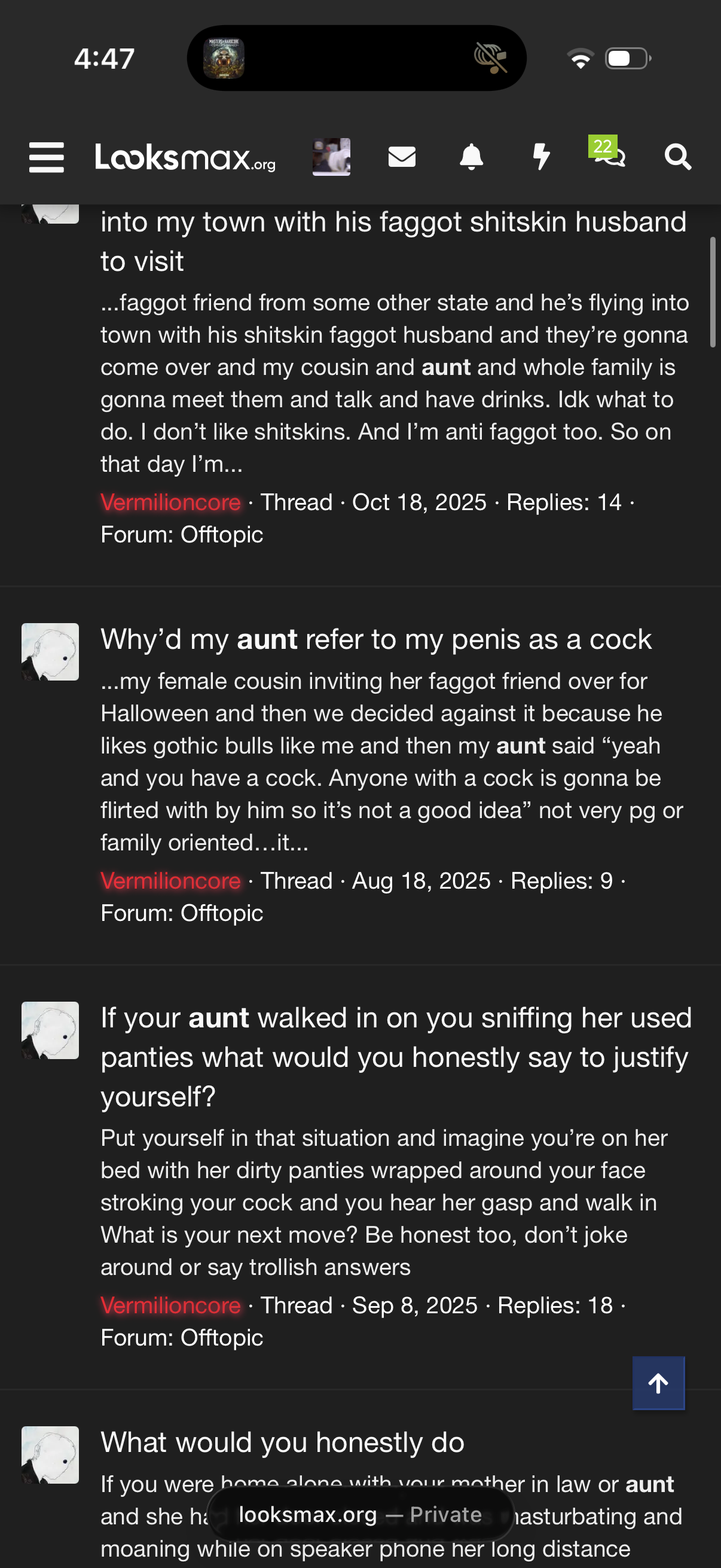The image size is (721, 1568).
Task: Tap Vermilioncore on the Sep 8, 2025 thread
Action: (170, 1305)
